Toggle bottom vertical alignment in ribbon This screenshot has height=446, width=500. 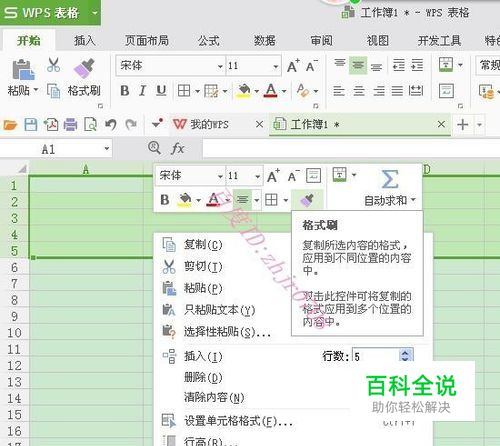click(x=376, y=66)
